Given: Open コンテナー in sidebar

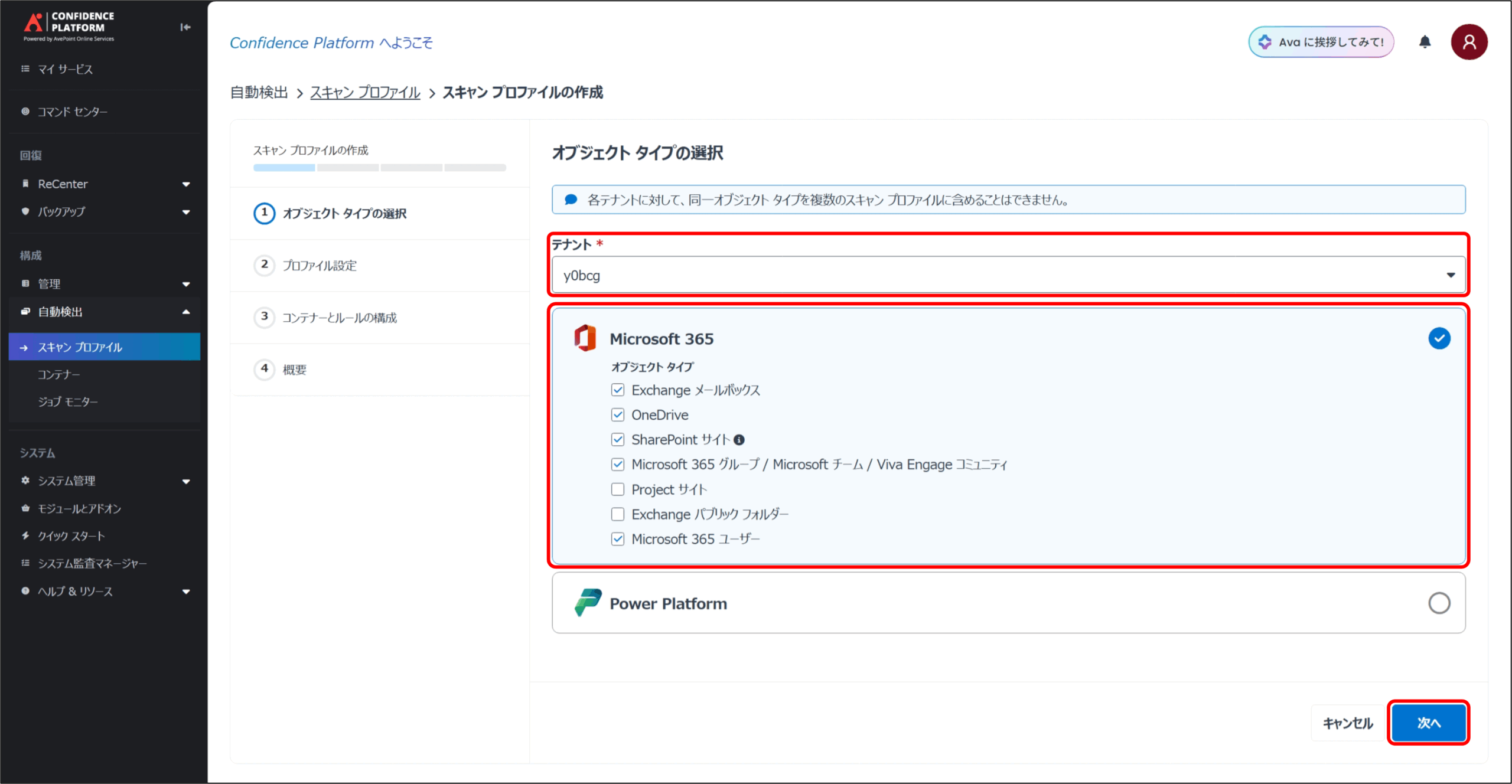Looking at the screenshot, I should (58, 374).
